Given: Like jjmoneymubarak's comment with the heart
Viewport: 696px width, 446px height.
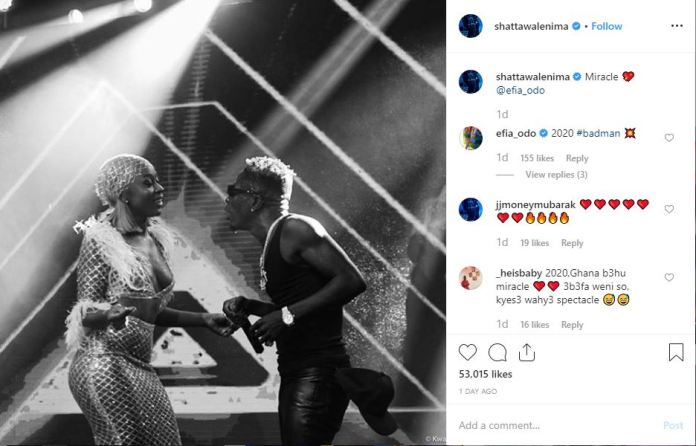Looking at the screenshot, I should tap(669, 209).
